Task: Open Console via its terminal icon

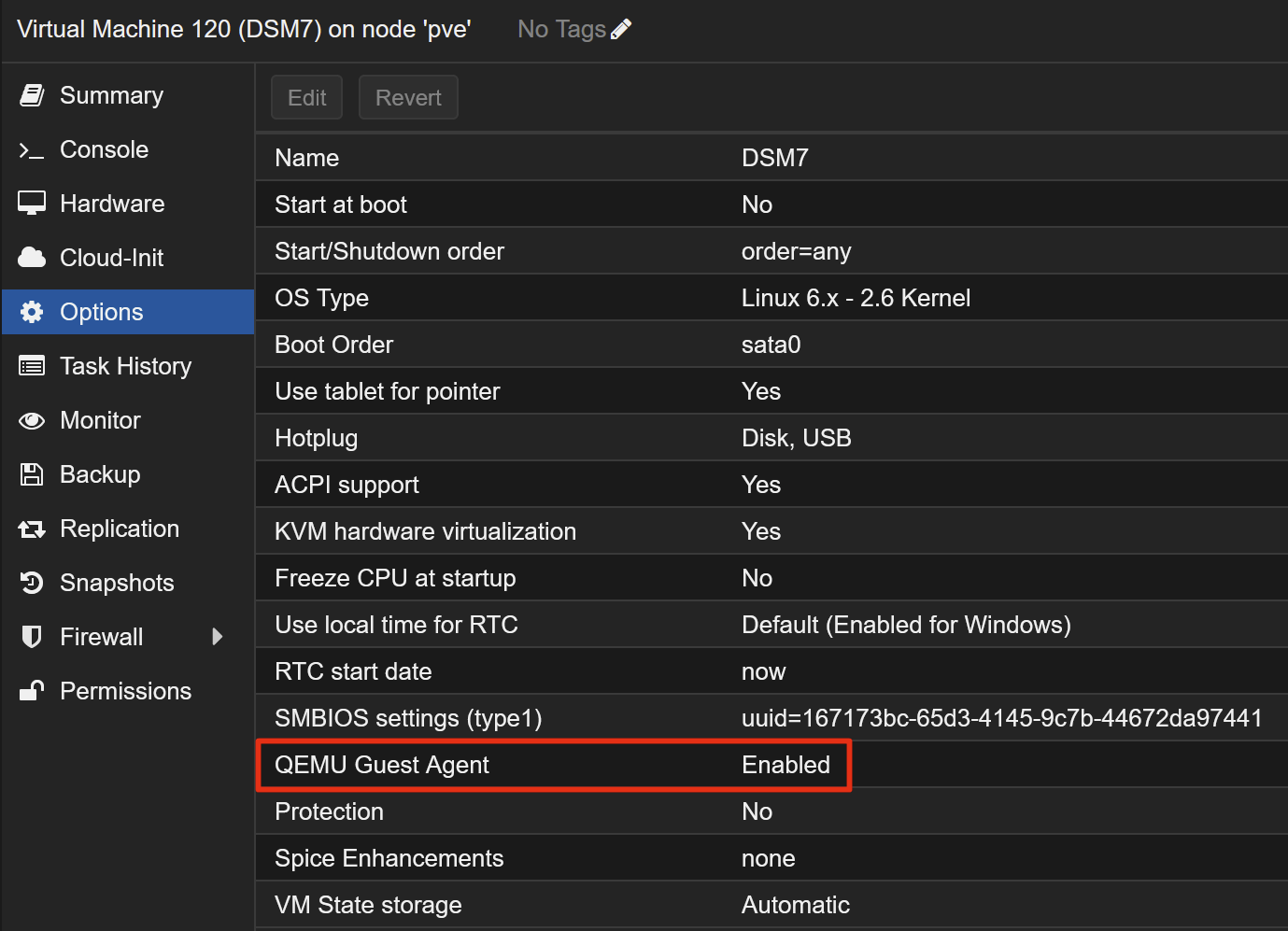Action: pyautogui.click(x=32, y=150)
